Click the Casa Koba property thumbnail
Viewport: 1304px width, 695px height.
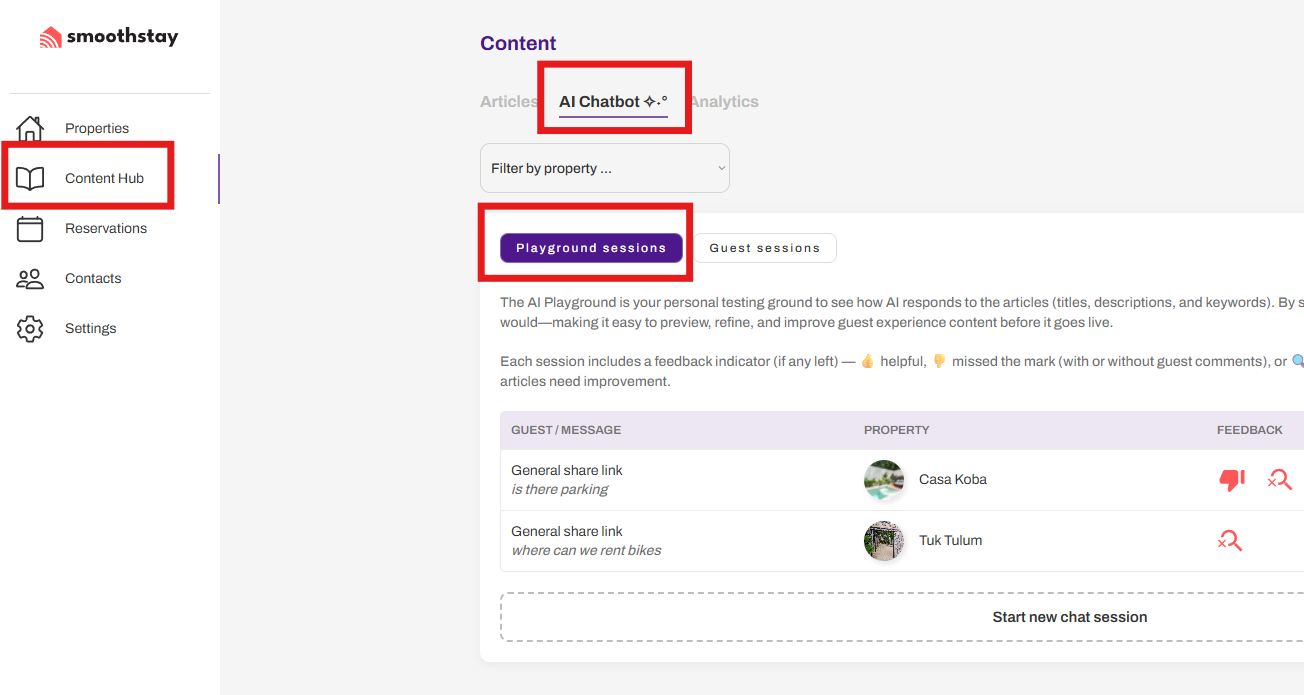tap(884, 480)
